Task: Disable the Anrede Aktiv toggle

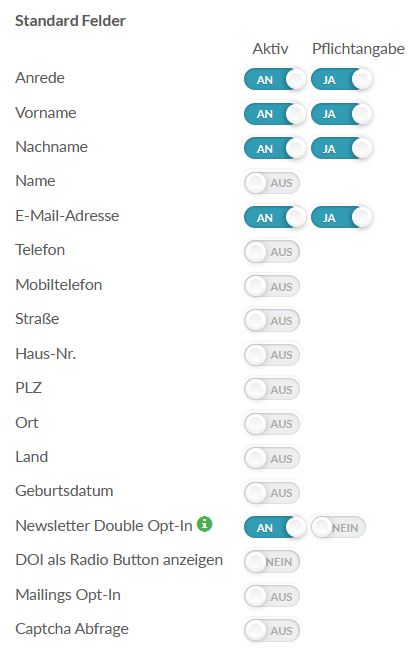Action: click(275, 79)
